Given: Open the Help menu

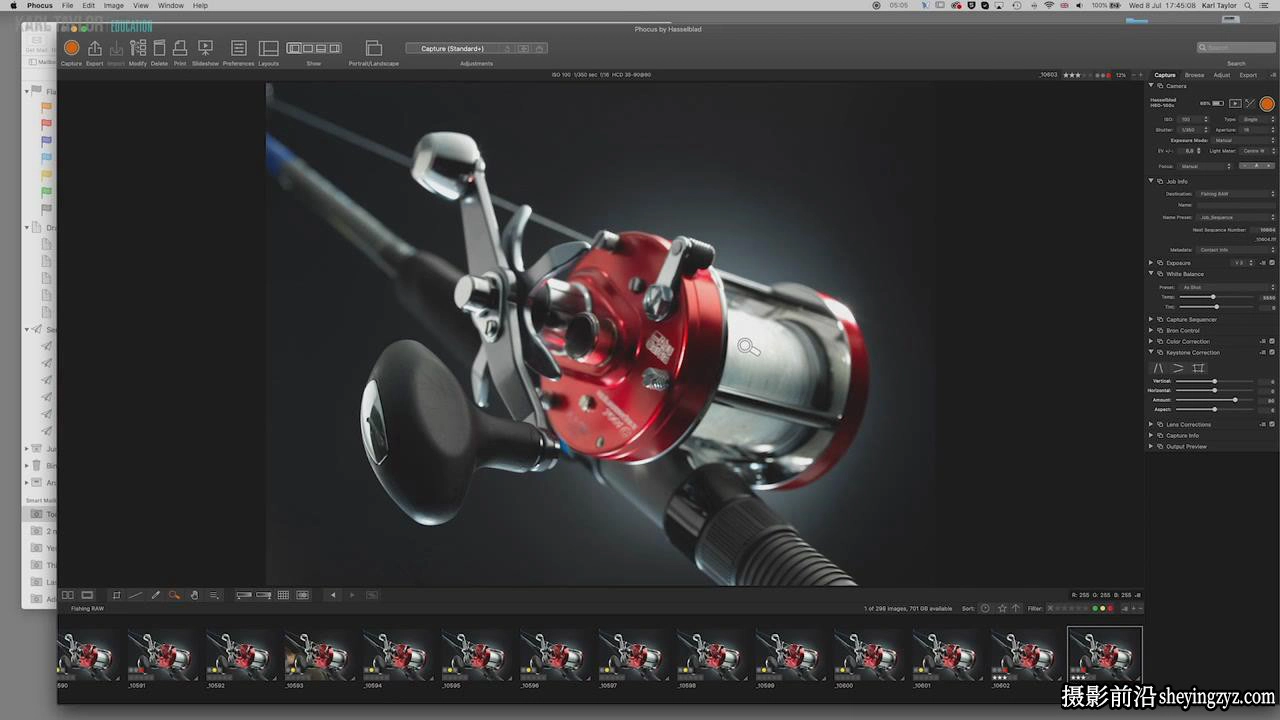Looking at the screenshot, I should click(200, 6).
